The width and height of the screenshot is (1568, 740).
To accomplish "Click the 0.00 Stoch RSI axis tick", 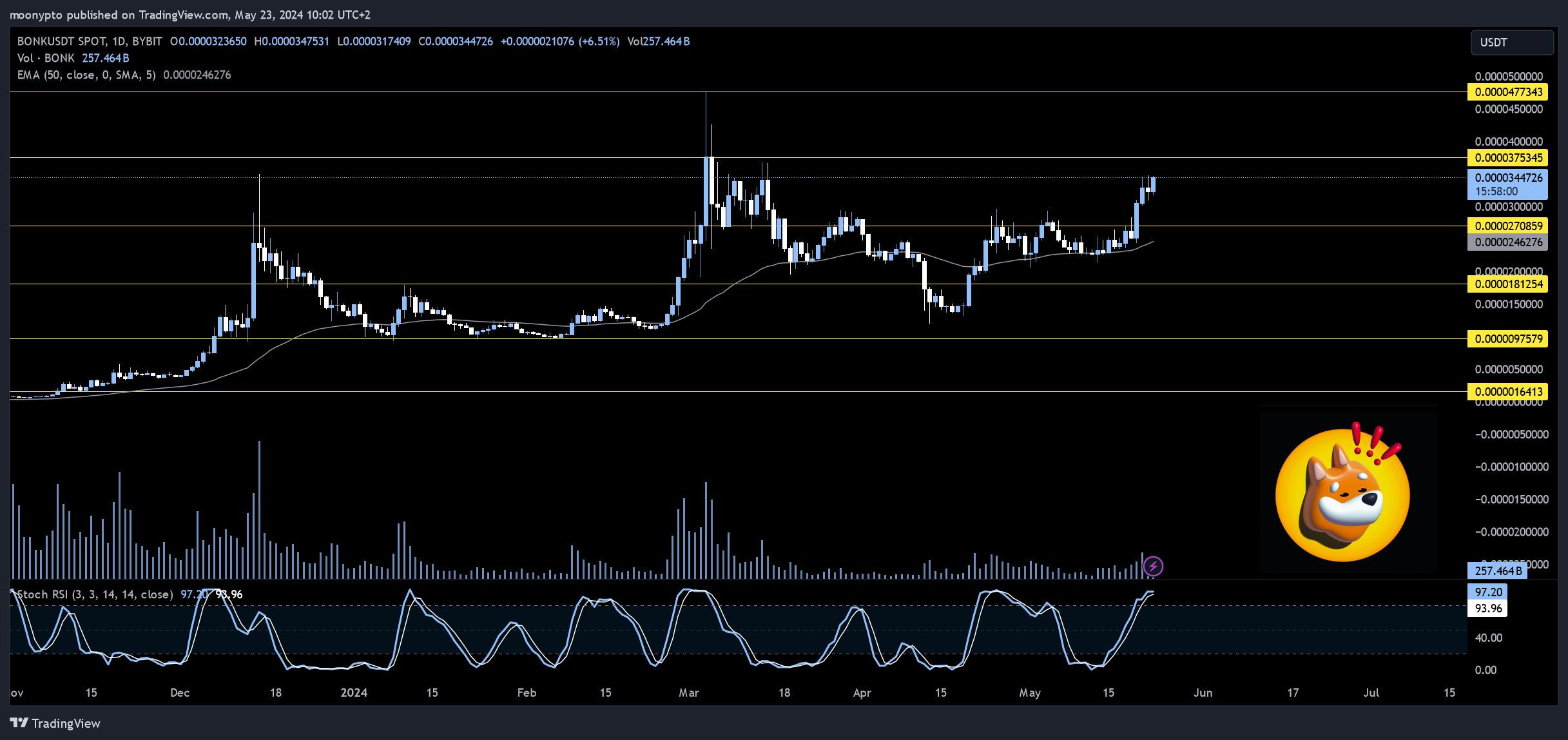I will [x=1486, y=670].
